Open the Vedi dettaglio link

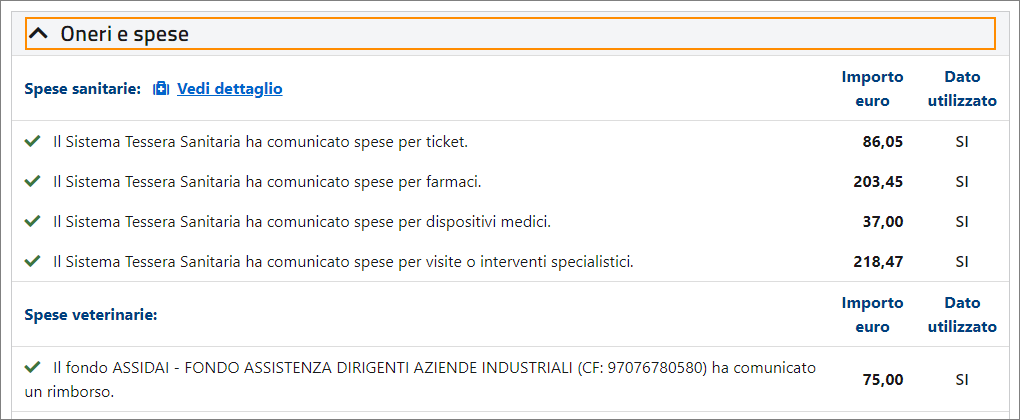229,89
